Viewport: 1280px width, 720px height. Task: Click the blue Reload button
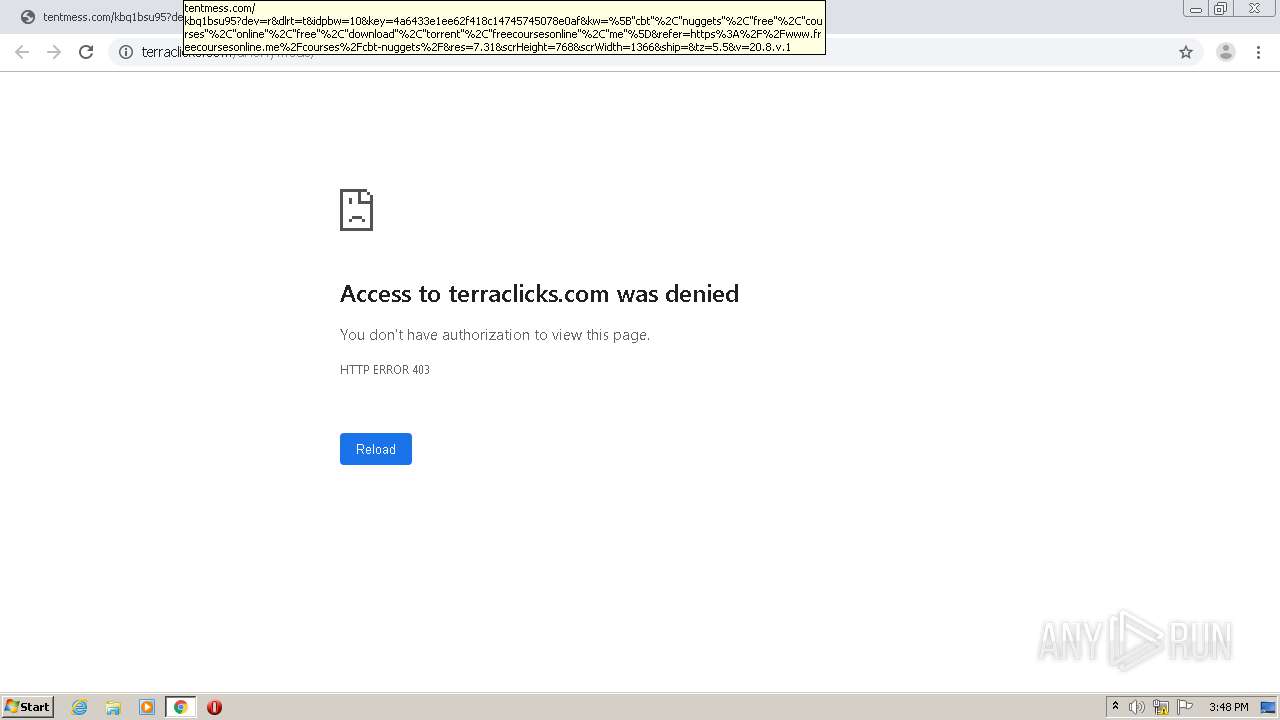(x=376, y=449)
